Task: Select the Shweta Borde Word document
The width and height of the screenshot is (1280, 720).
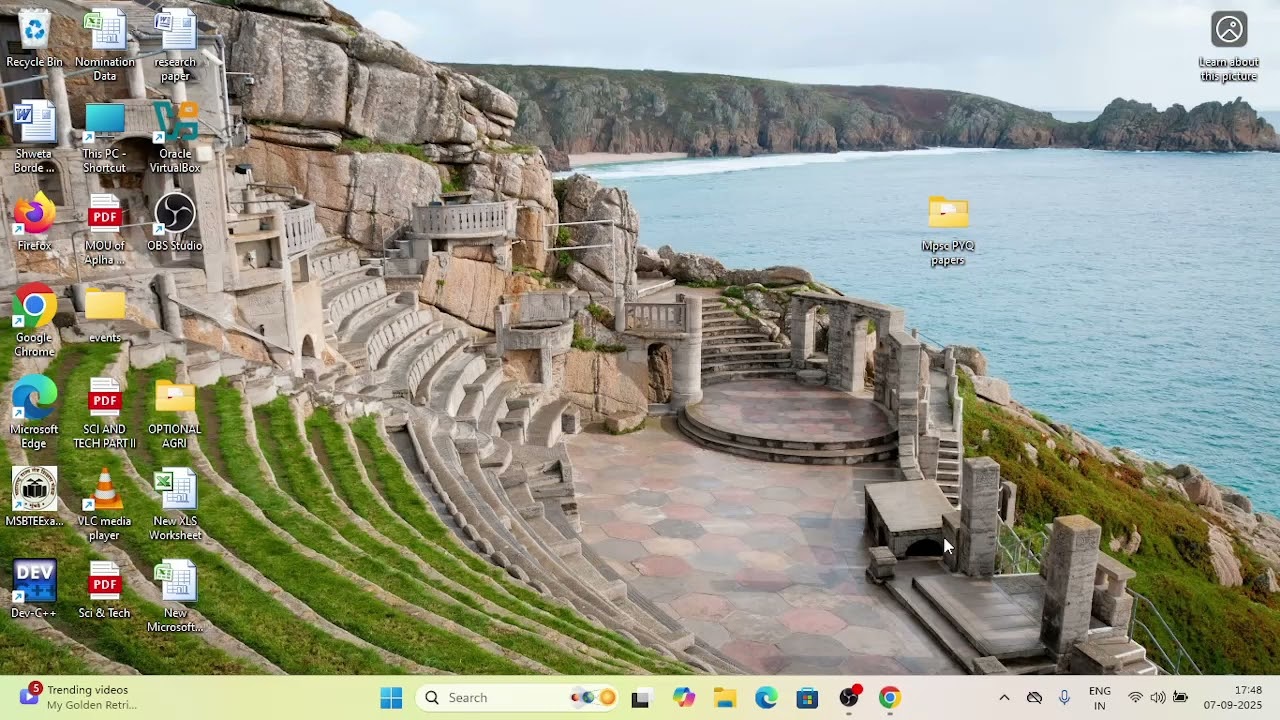Action: coord(34,137)
